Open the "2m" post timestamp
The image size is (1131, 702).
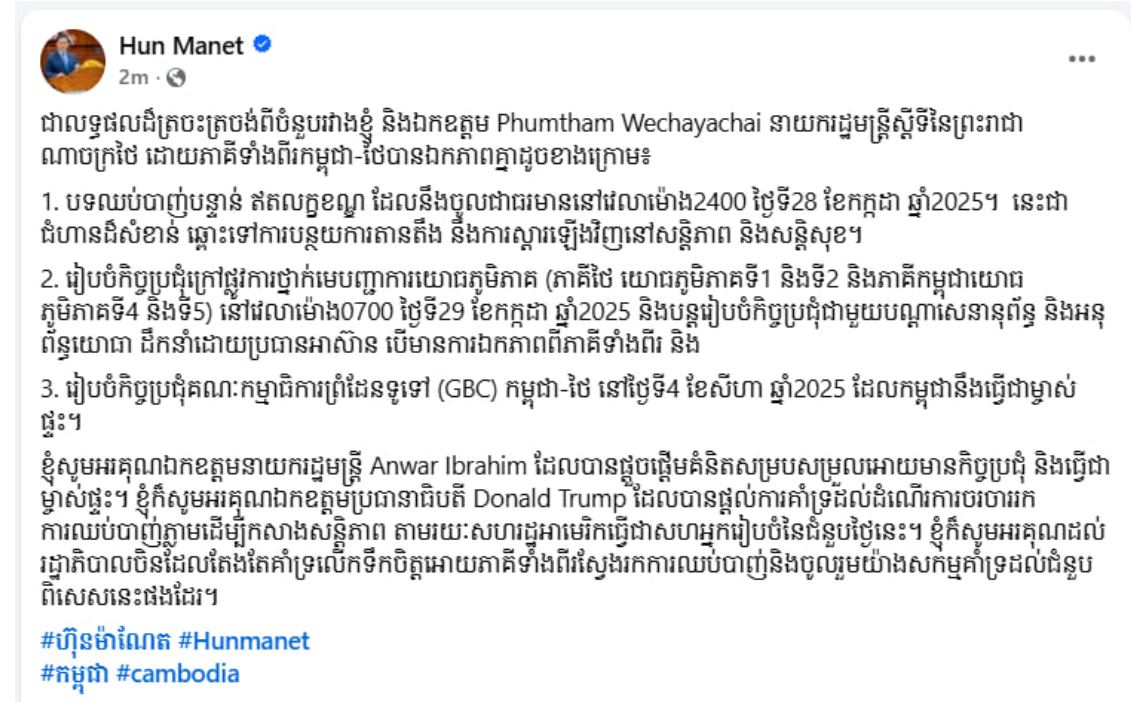133,77
